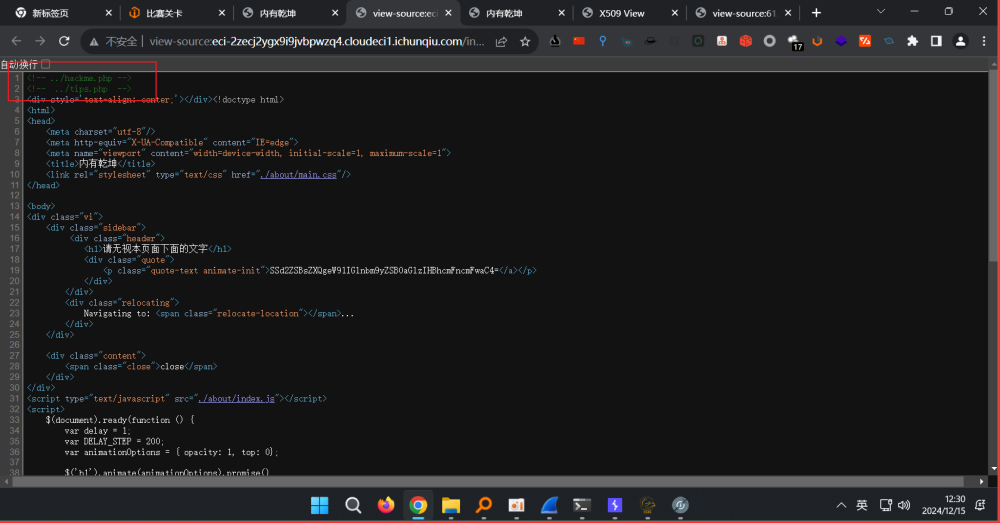Bookmark this page with the star
Image resolution: width=1000 pixels, height=523 pixels.
(525, 41)
